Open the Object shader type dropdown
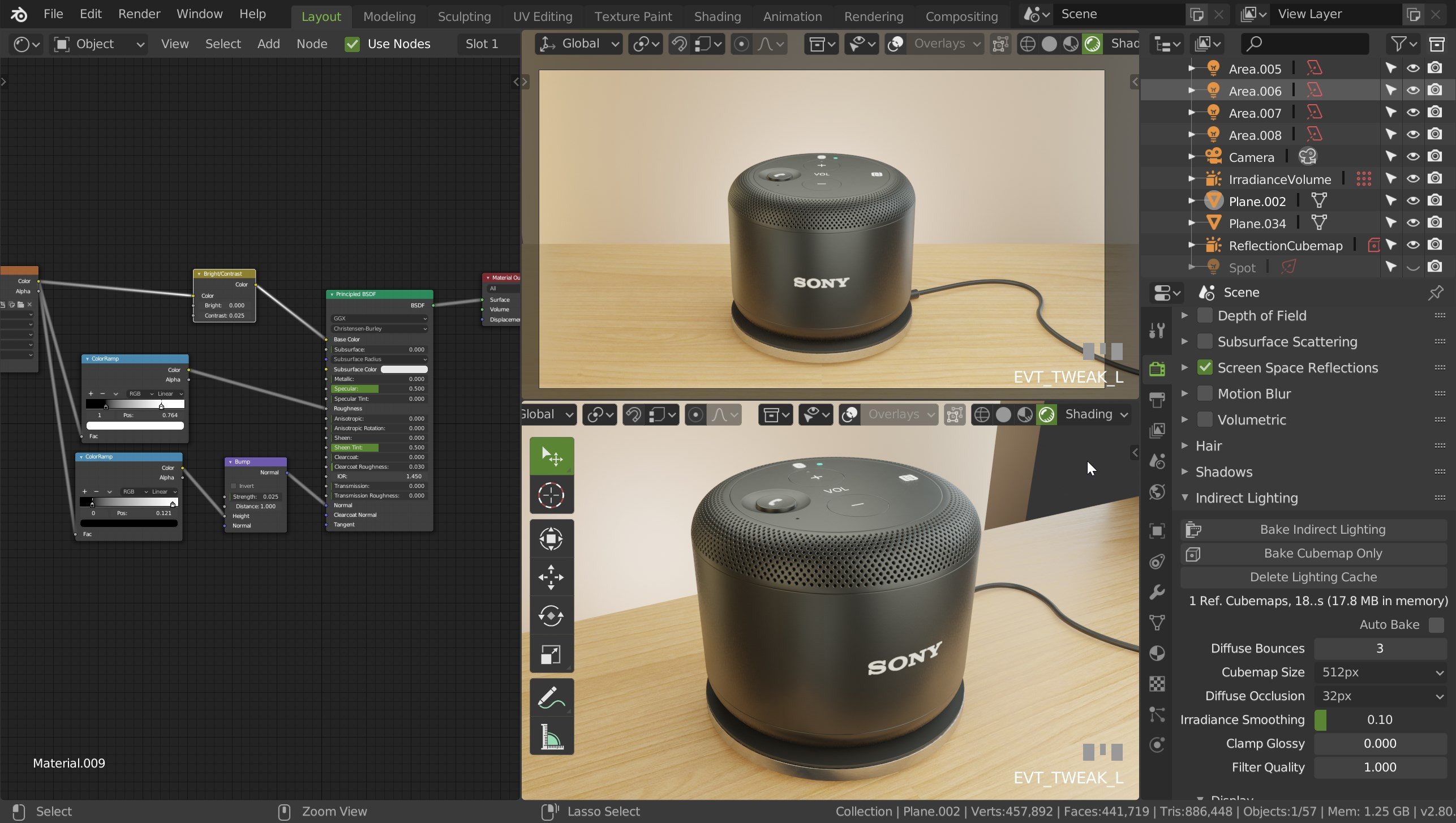Image resolution: width=1456 pixels, height=823 pixels. [98, 44]
